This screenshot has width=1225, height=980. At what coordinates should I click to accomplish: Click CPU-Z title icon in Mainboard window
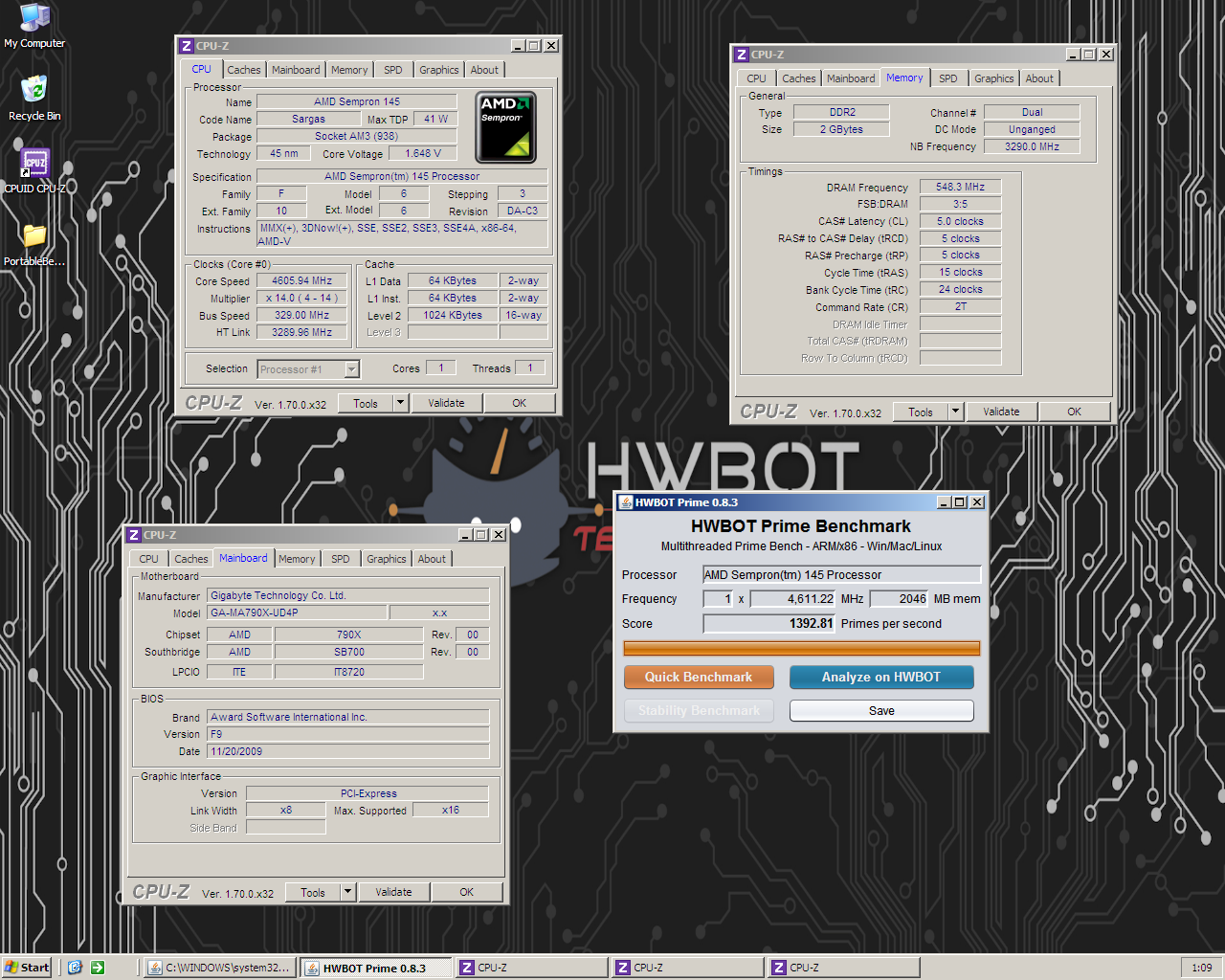134,535
